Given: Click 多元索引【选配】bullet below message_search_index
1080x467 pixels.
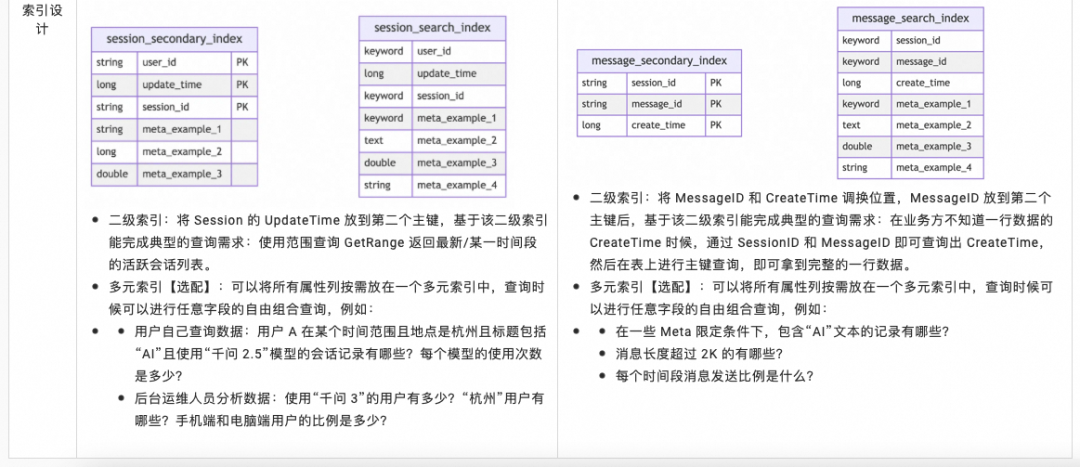Looking at the screenshot, I should tap(822, 297).
